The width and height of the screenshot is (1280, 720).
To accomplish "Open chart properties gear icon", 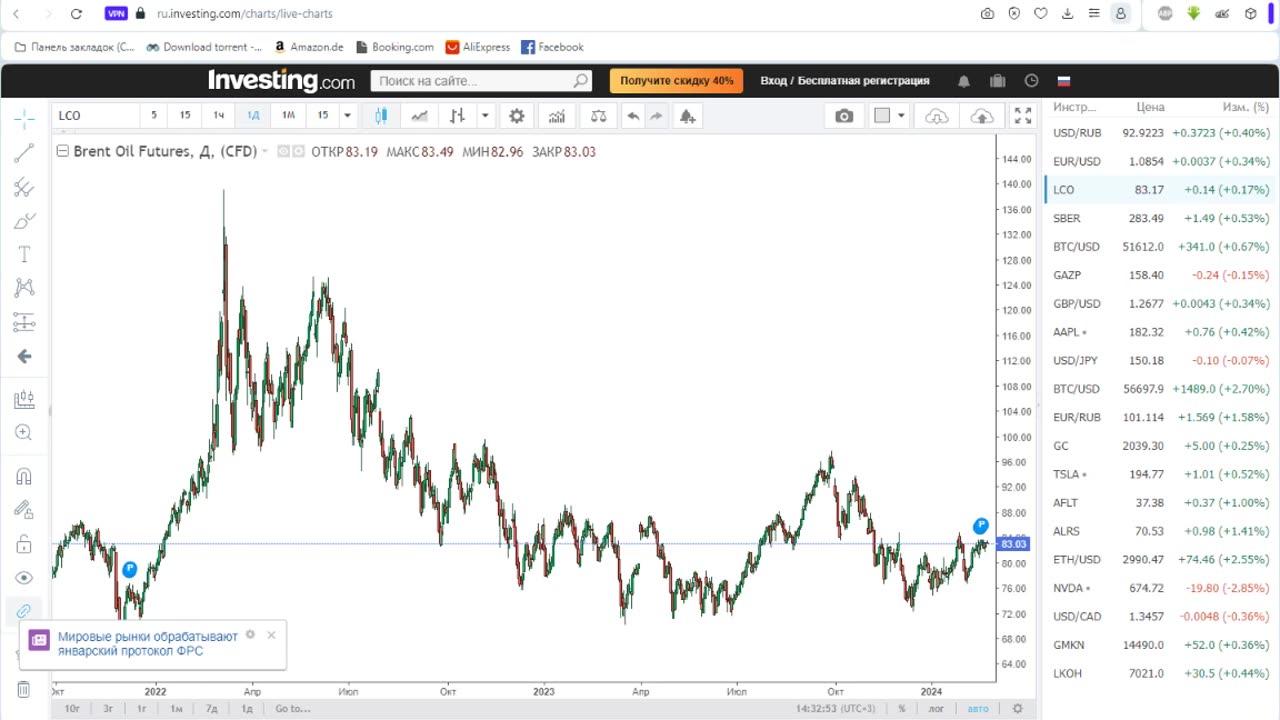I will pos(517,116).
